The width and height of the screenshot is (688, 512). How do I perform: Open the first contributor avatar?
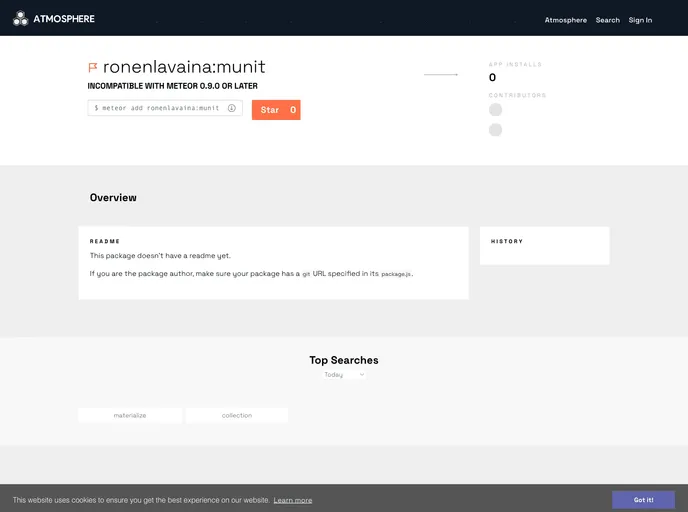tap(495, 110)
